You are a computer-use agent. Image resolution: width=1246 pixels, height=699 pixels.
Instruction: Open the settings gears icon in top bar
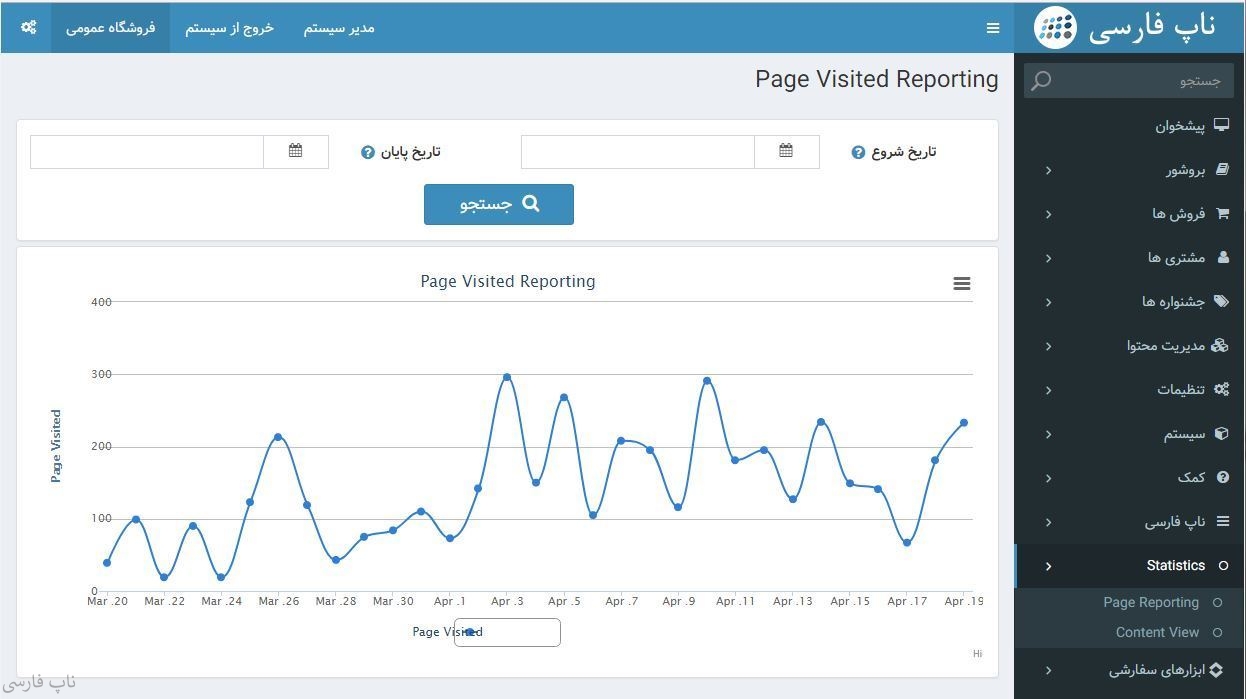[x=29, y=28]
